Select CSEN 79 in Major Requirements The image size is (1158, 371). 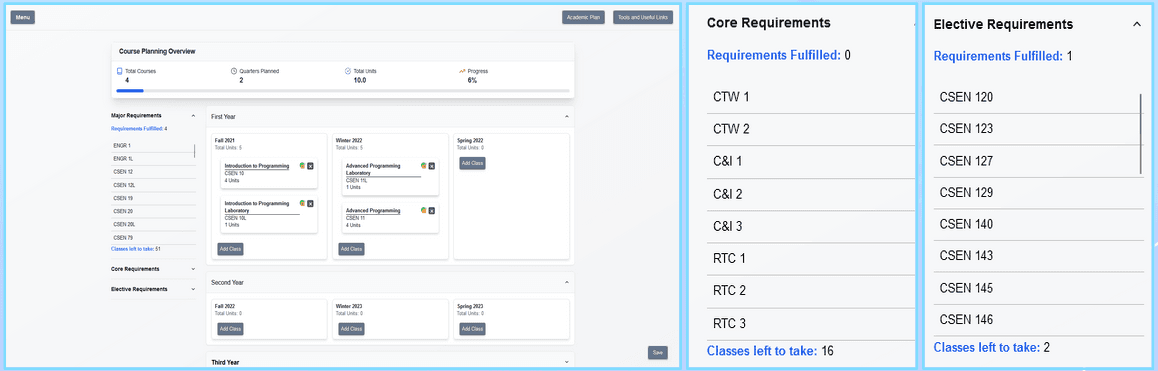pos(153,238)
